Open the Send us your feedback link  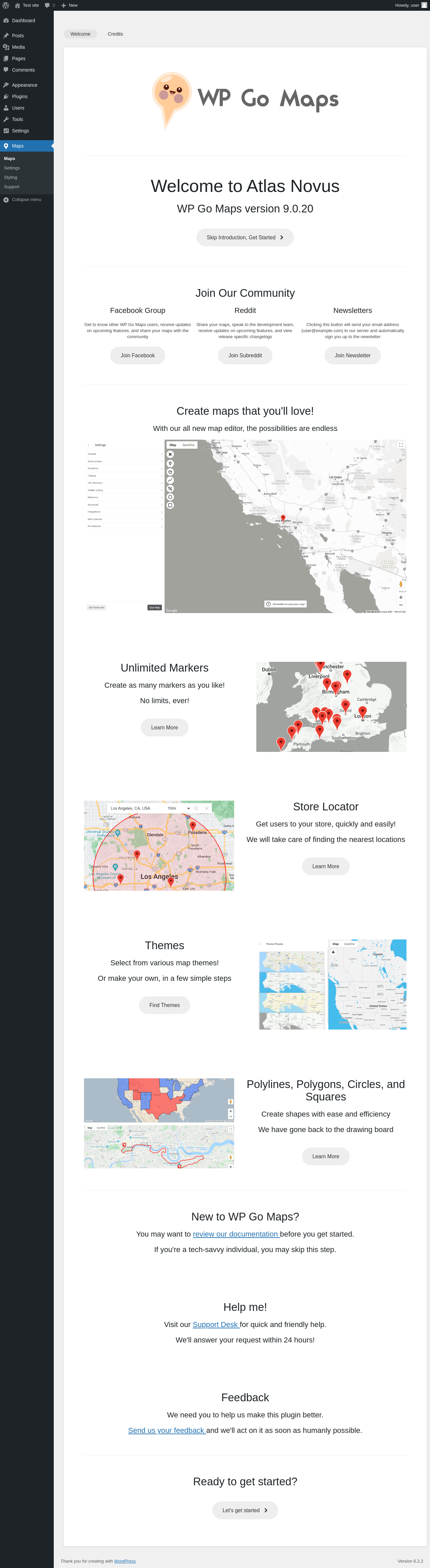click(x=166, y=1431)
